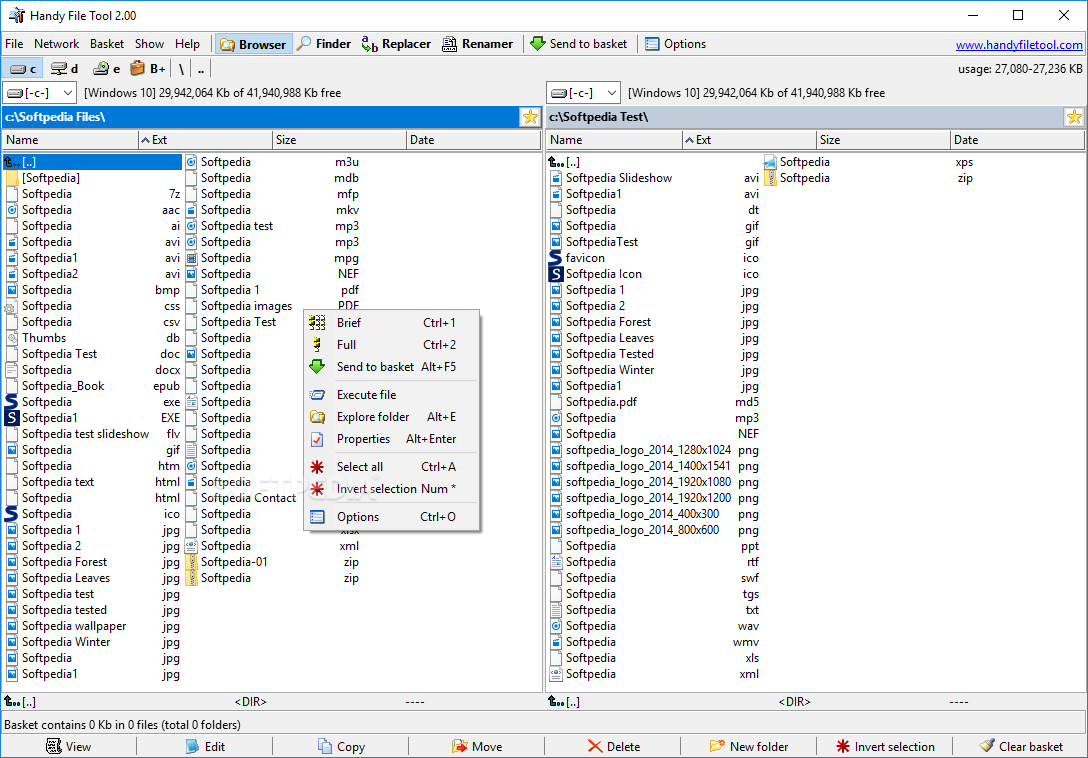
Task: Sort left panel by Name column
Action: tap(71, 140)
